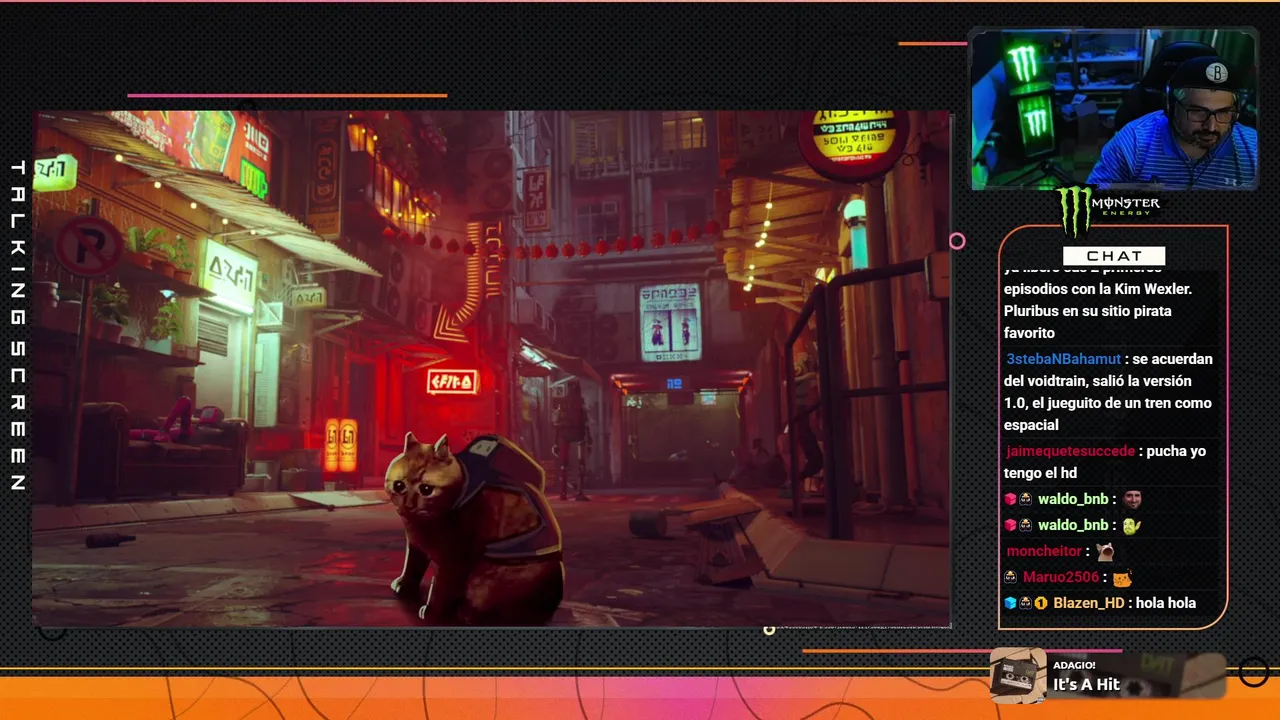This screenshot has height=720, width=1280.
Task: Open jaimequetesuccede's chat username
Action: (x=1070, y=451)
